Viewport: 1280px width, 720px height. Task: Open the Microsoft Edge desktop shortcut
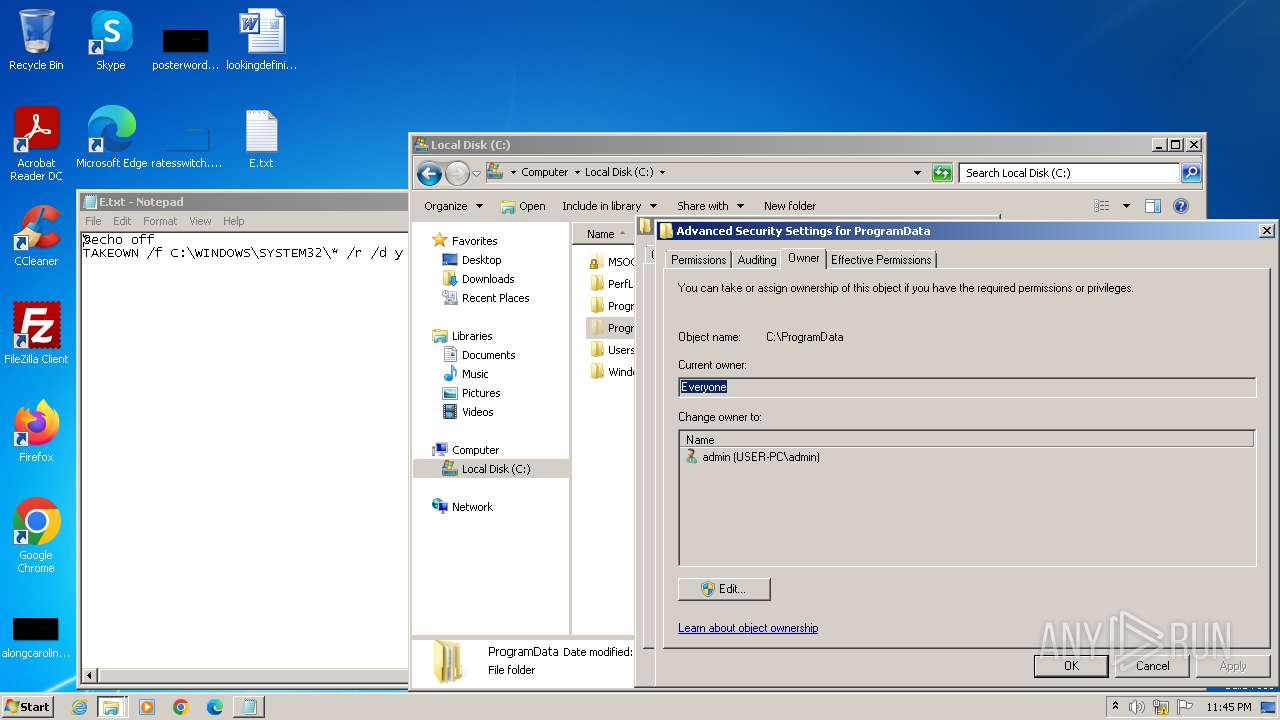[111, 138]
